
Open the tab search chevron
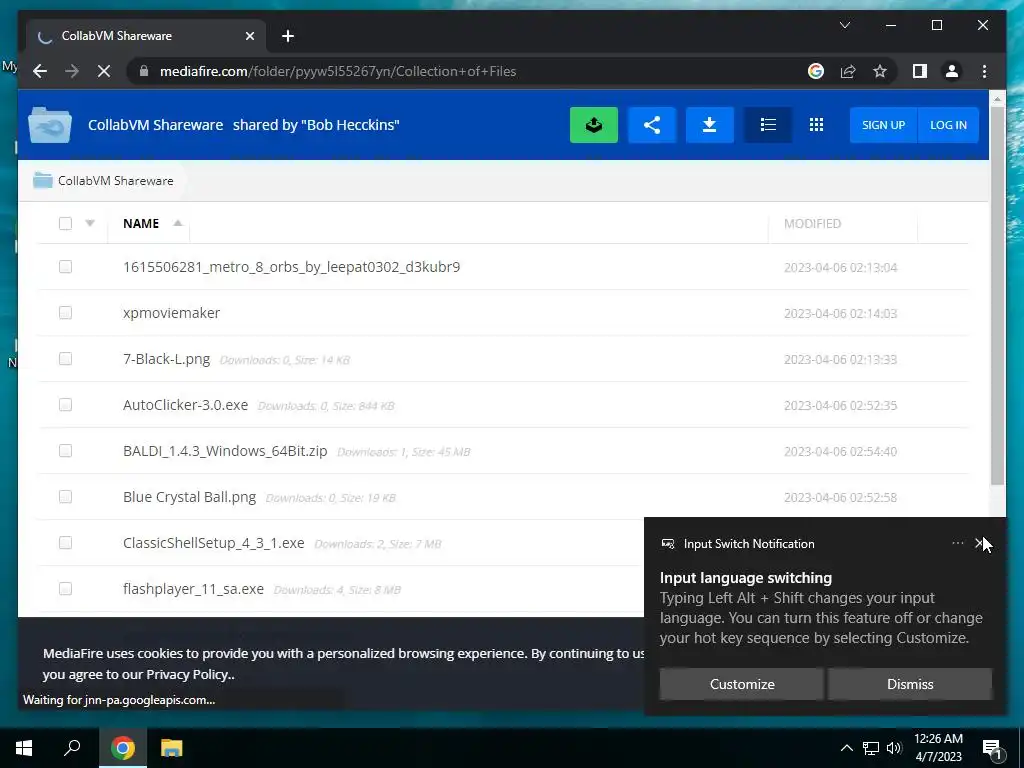point(844,25)
